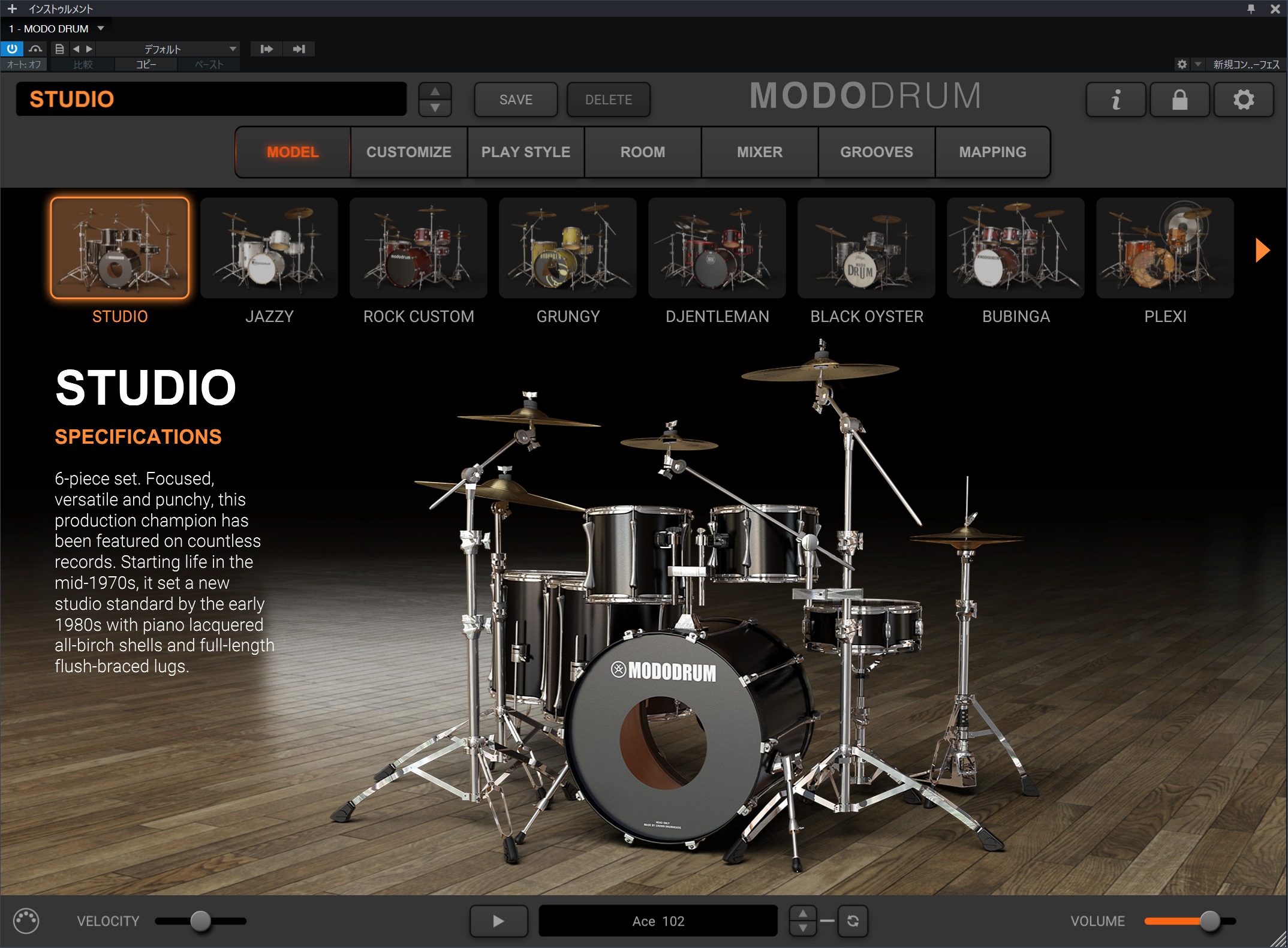Switch to the MAPPING tab
1288x948 pixels.
tap(992, 152)
